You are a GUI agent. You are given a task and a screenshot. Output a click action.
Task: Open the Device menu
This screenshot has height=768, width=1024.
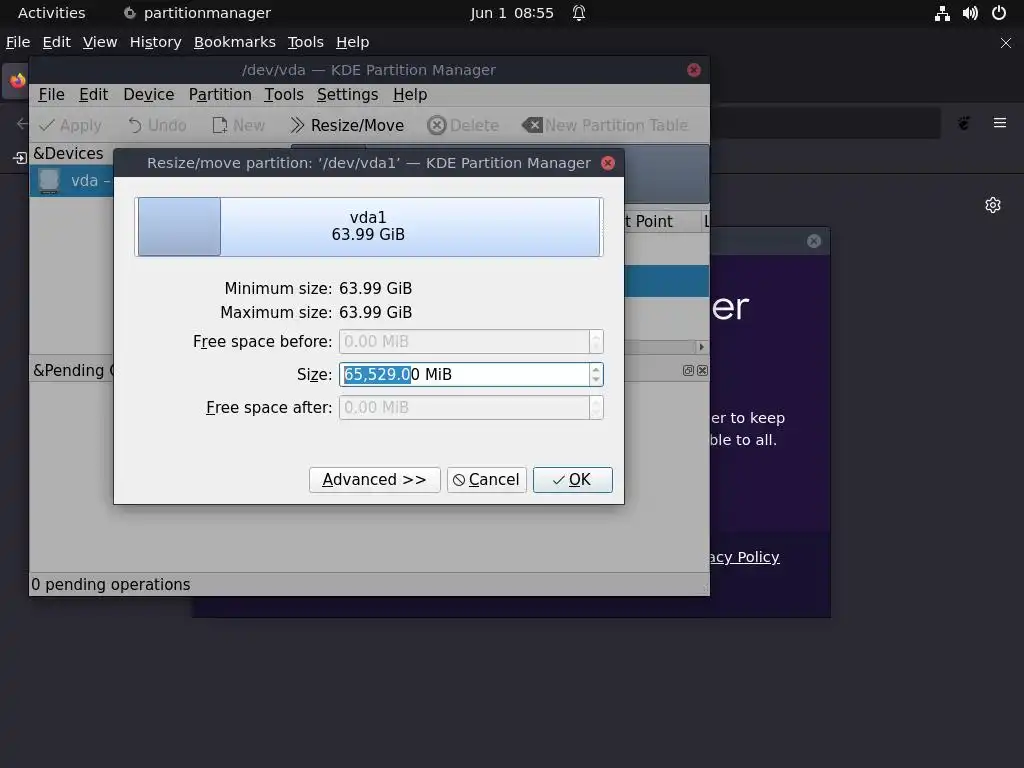(149, 95)
